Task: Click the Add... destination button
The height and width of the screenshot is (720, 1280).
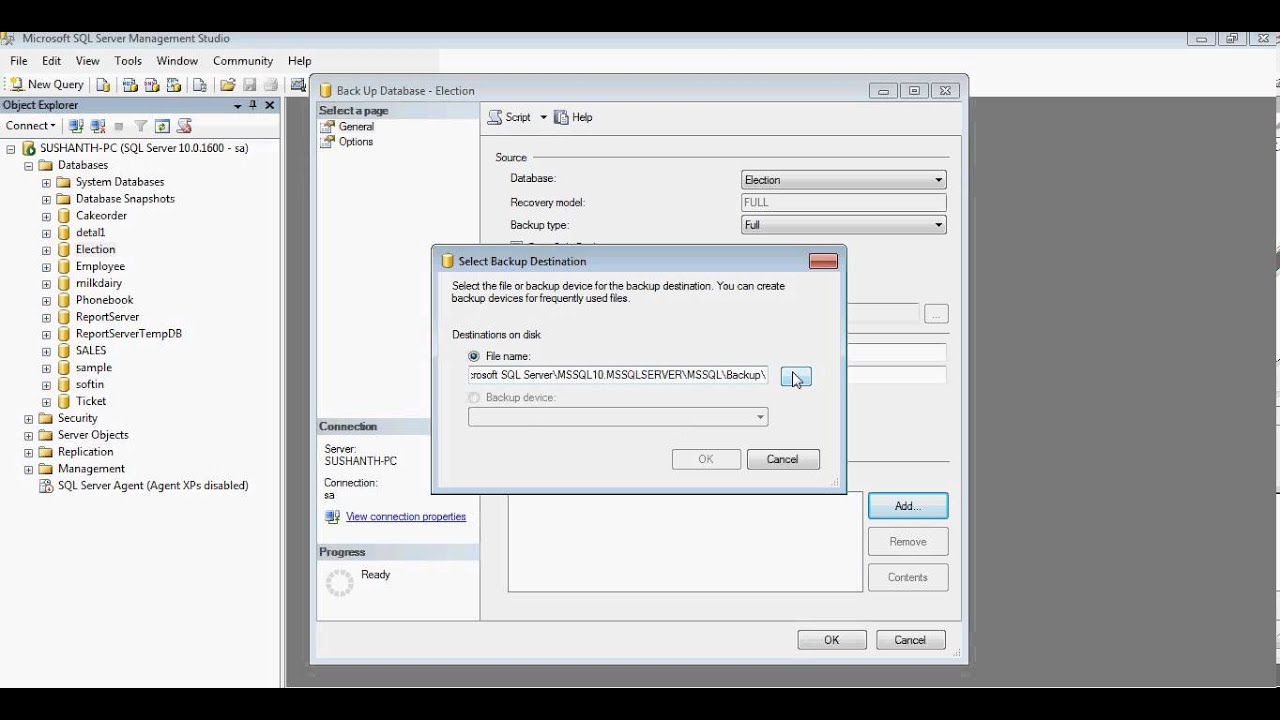Action: click(908, 506)
